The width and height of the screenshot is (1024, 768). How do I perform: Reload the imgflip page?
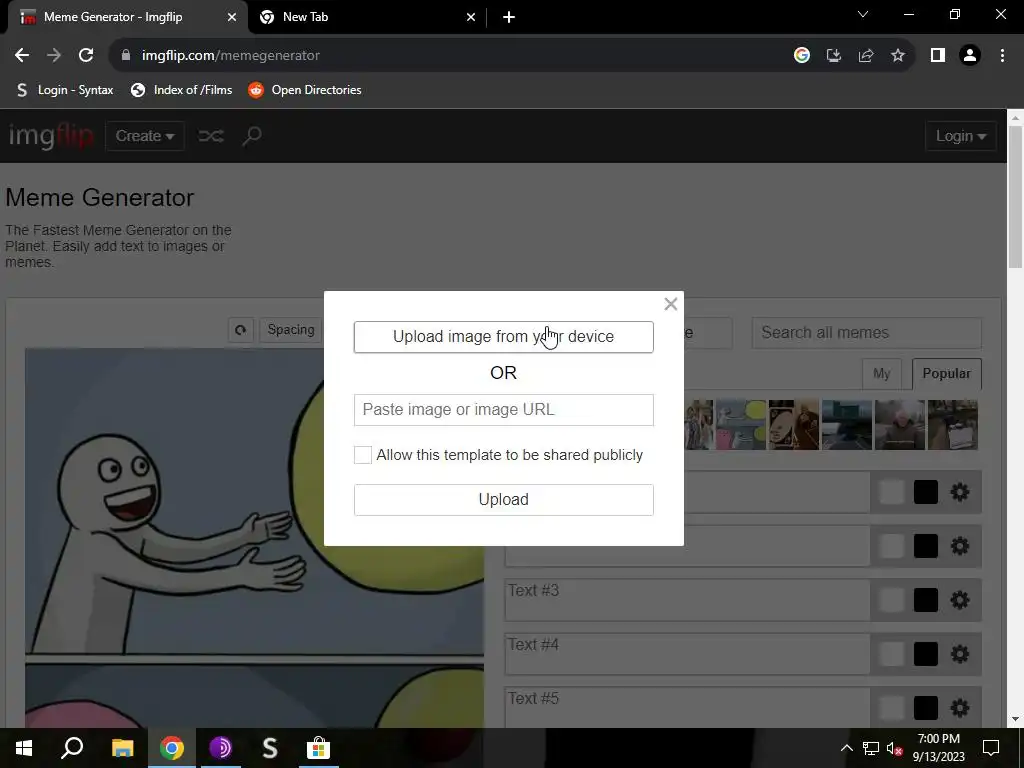[86, 56]
